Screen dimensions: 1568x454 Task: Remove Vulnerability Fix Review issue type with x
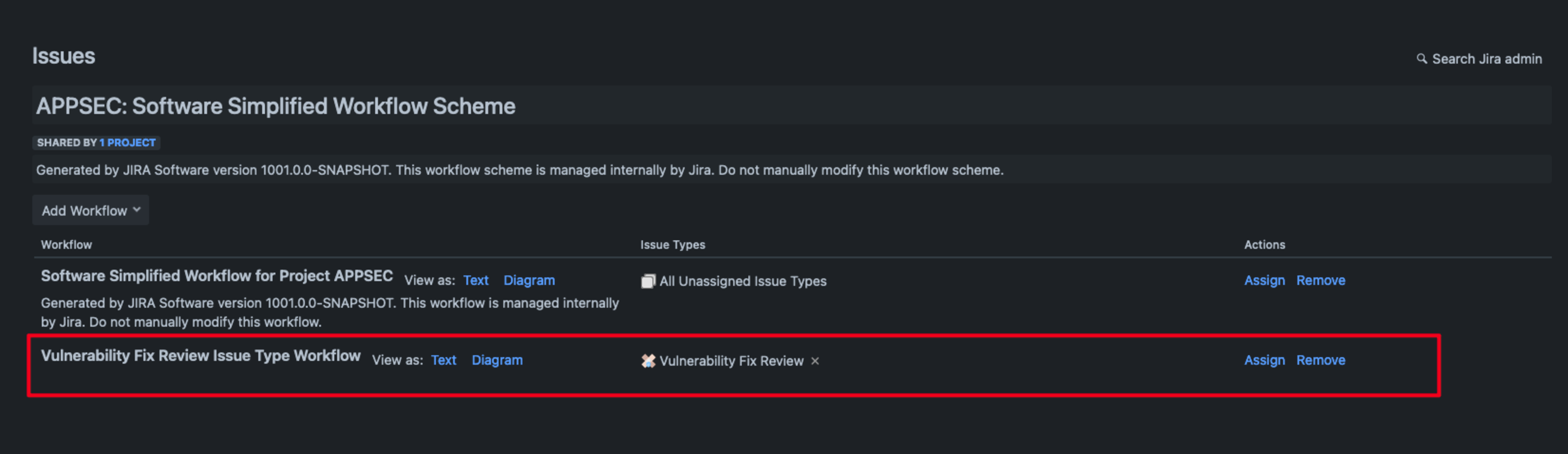815,361
